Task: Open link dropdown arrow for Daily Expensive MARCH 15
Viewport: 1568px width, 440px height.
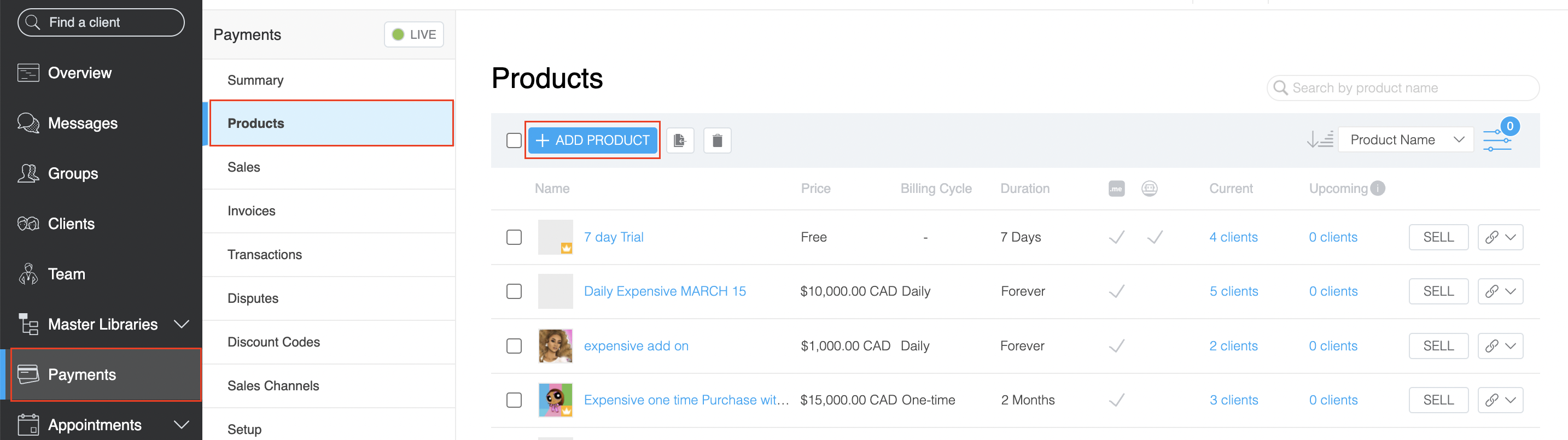Action: [x=1510, y=291]
